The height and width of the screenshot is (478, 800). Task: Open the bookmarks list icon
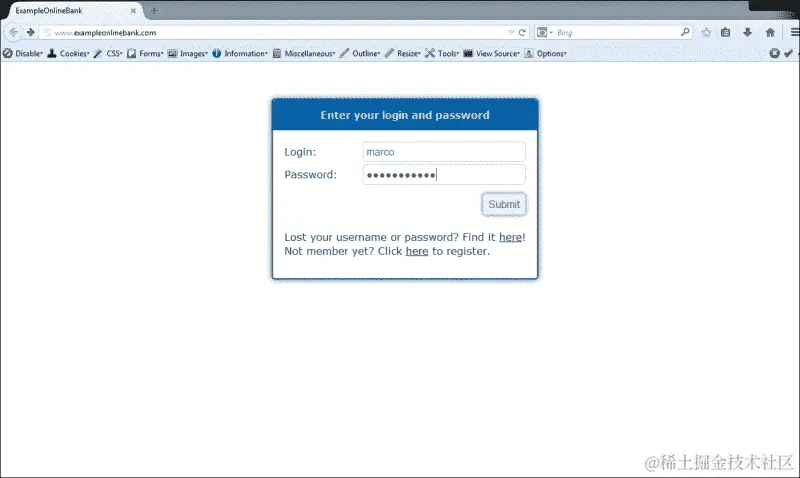(x=726, y=32)
